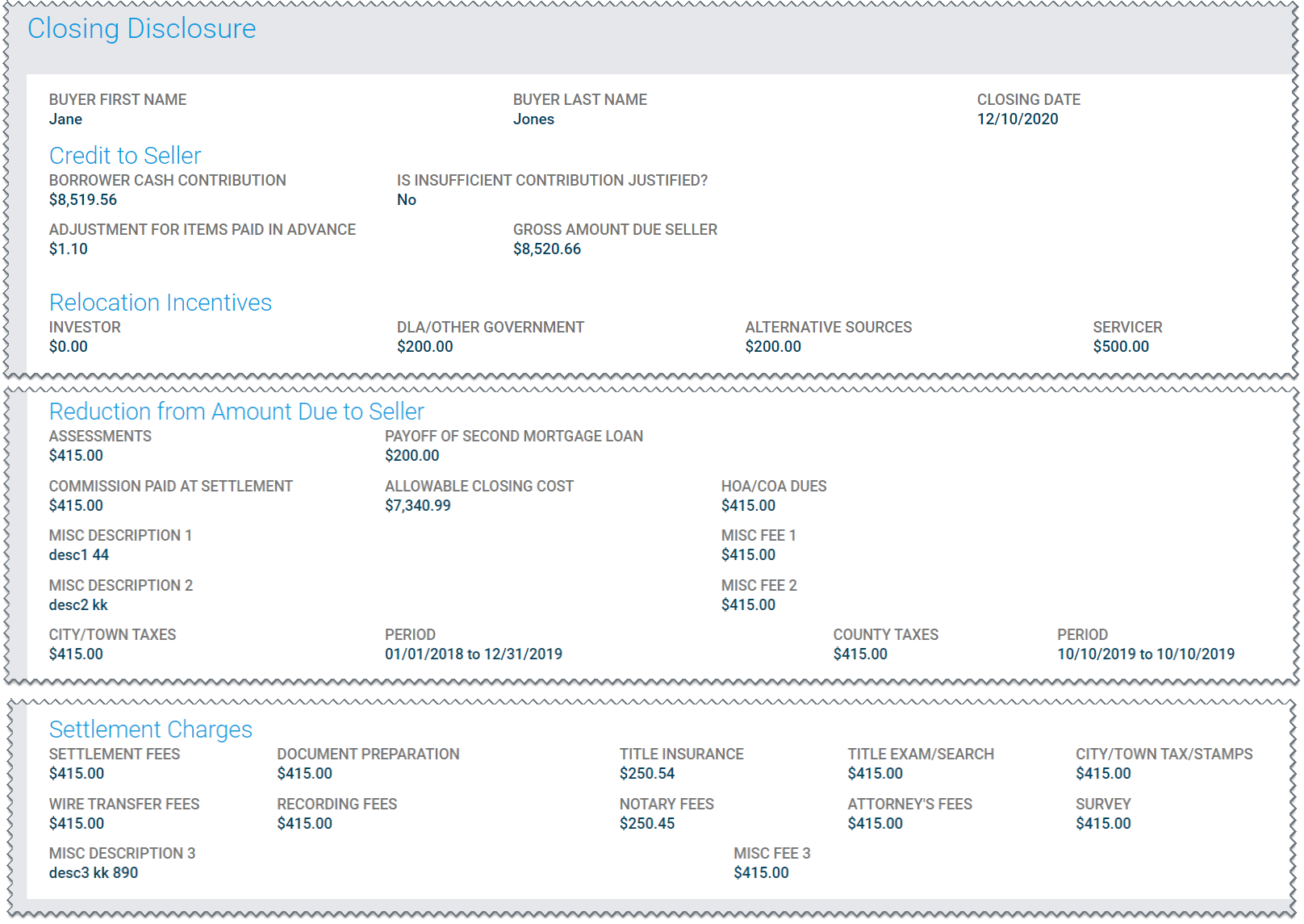The image size is (1304, 924).
Task: Select the Settlement Charges section heading
Action: pos(151,730)
